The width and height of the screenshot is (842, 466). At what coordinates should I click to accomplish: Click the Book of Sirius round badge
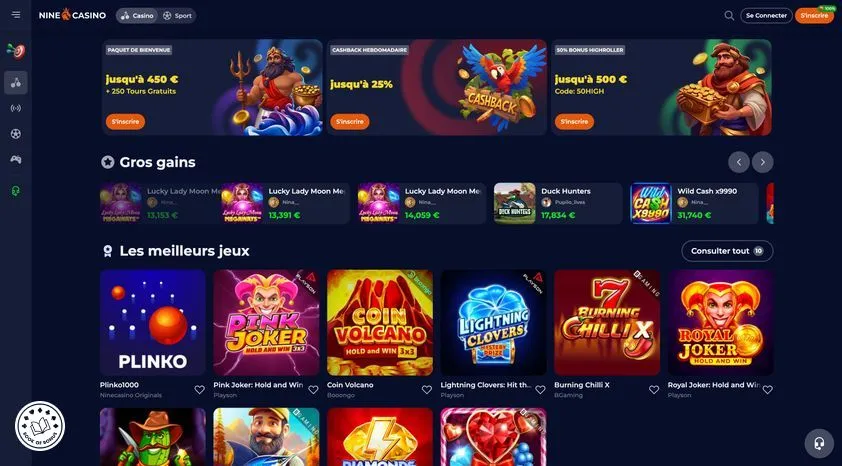coord(40,426)
